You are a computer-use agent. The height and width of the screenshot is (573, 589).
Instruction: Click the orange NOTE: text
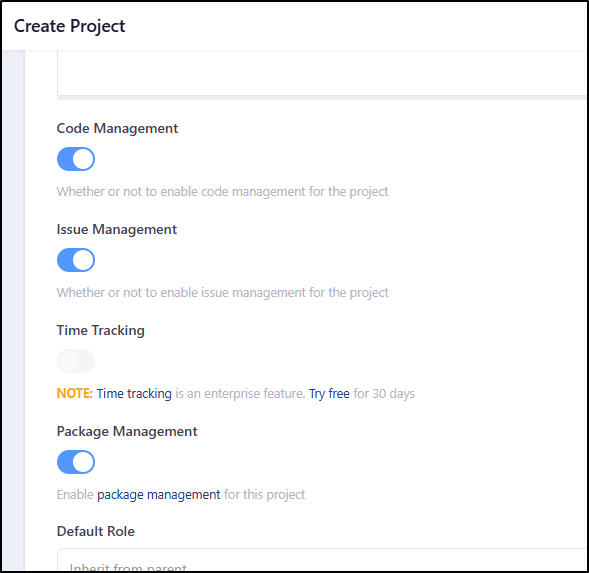[74, 393]
